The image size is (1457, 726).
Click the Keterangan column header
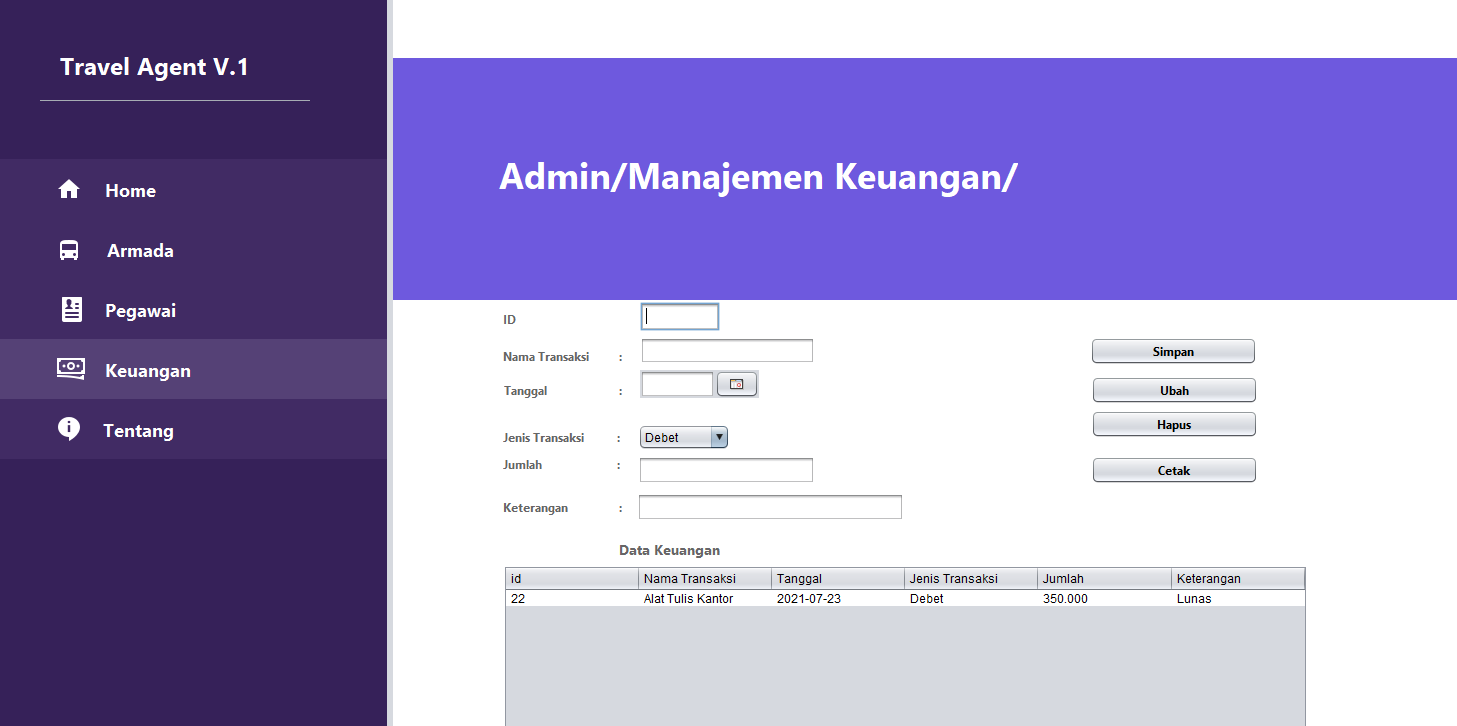coord(1238,578)
